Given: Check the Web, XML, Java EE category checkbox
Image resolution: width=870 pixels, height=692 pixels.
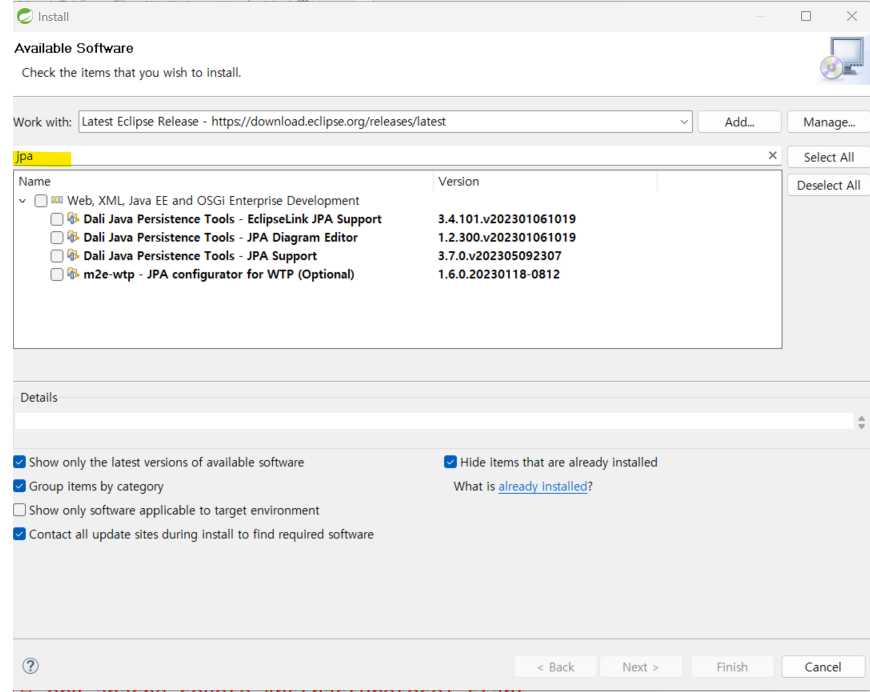Looking at the screenshot, I should pyautogui.click(x=41, y=200).
